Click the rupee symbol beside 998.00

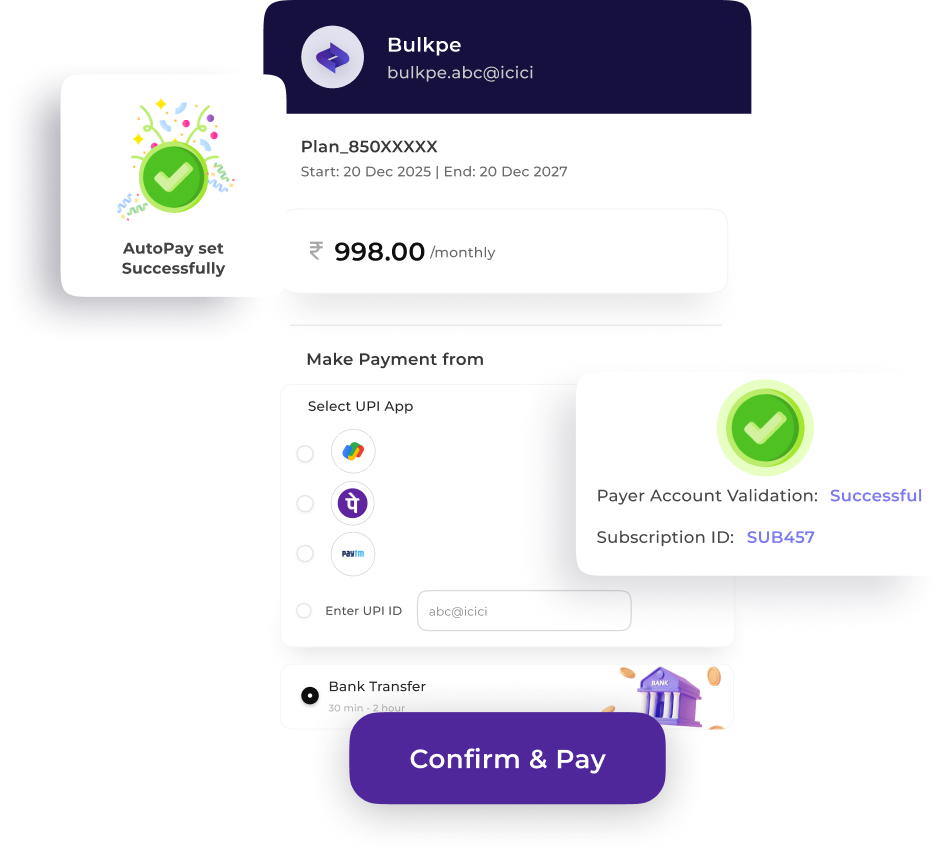click(316, 250)
